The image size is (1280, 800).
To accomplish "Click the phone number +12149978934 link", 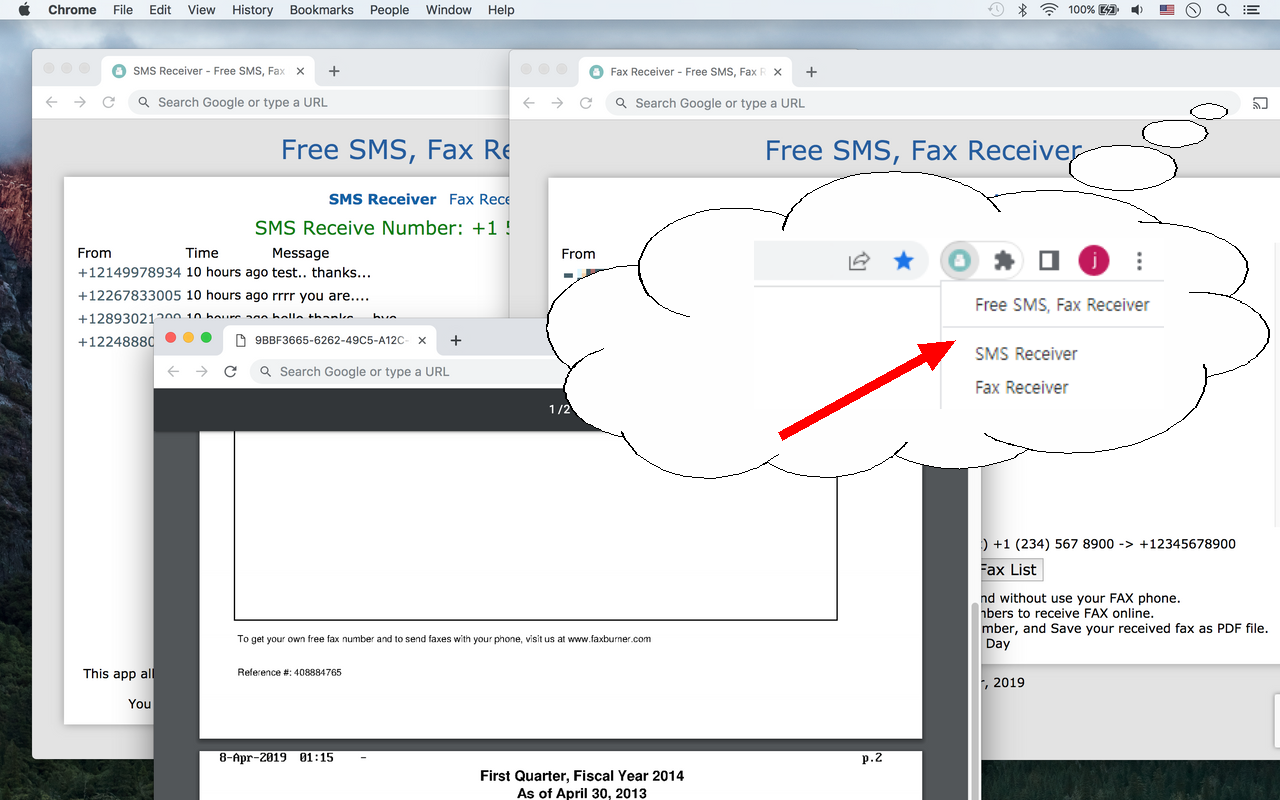I will point(128,272).
